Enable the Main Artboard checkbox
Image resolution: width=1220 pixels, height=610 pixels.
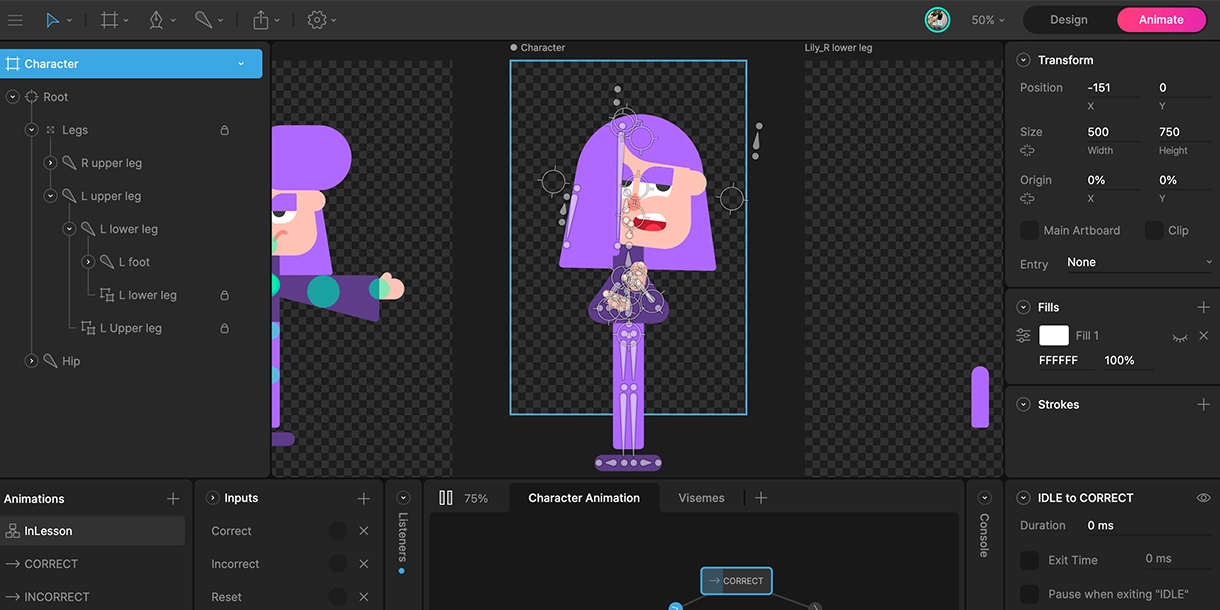coord(1029,230)
